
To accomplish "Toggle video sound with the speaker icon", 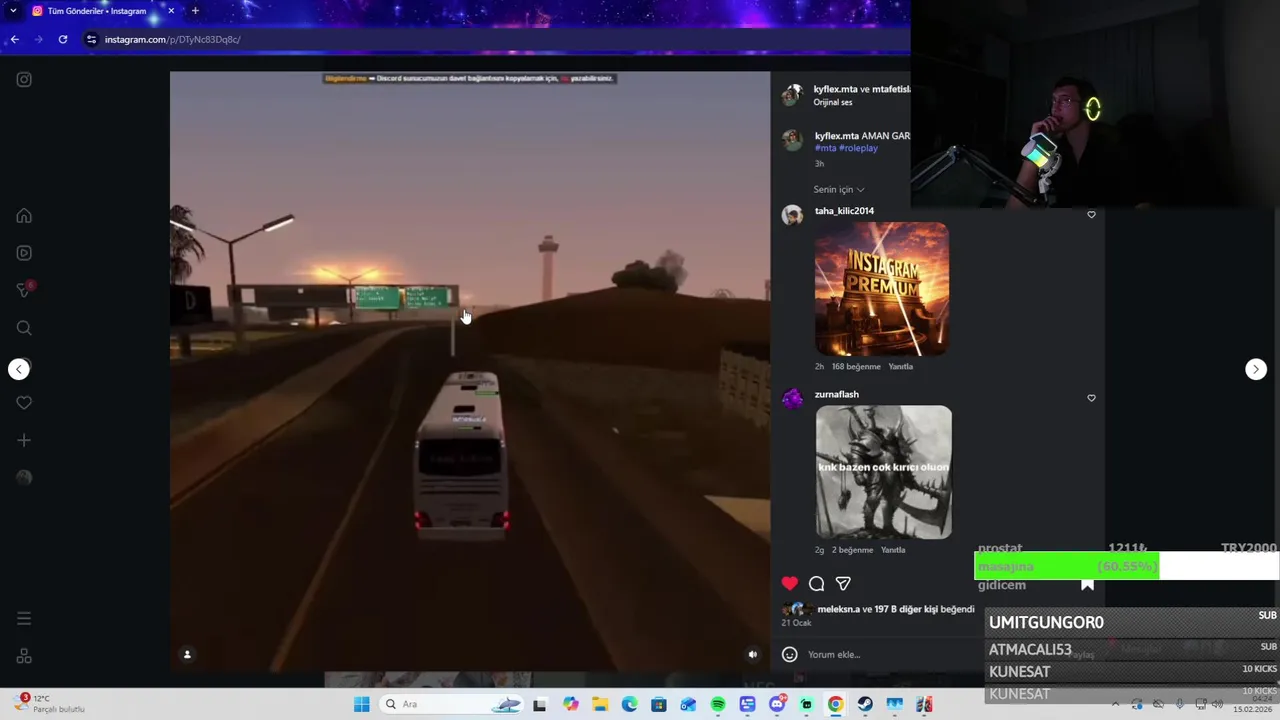I will [x=753, y=654].
